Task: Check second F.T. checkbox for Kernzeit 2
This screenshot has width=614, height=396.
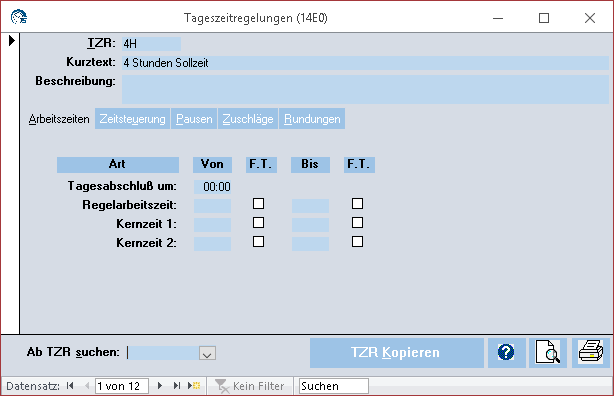Action: [x=357, y=241]
